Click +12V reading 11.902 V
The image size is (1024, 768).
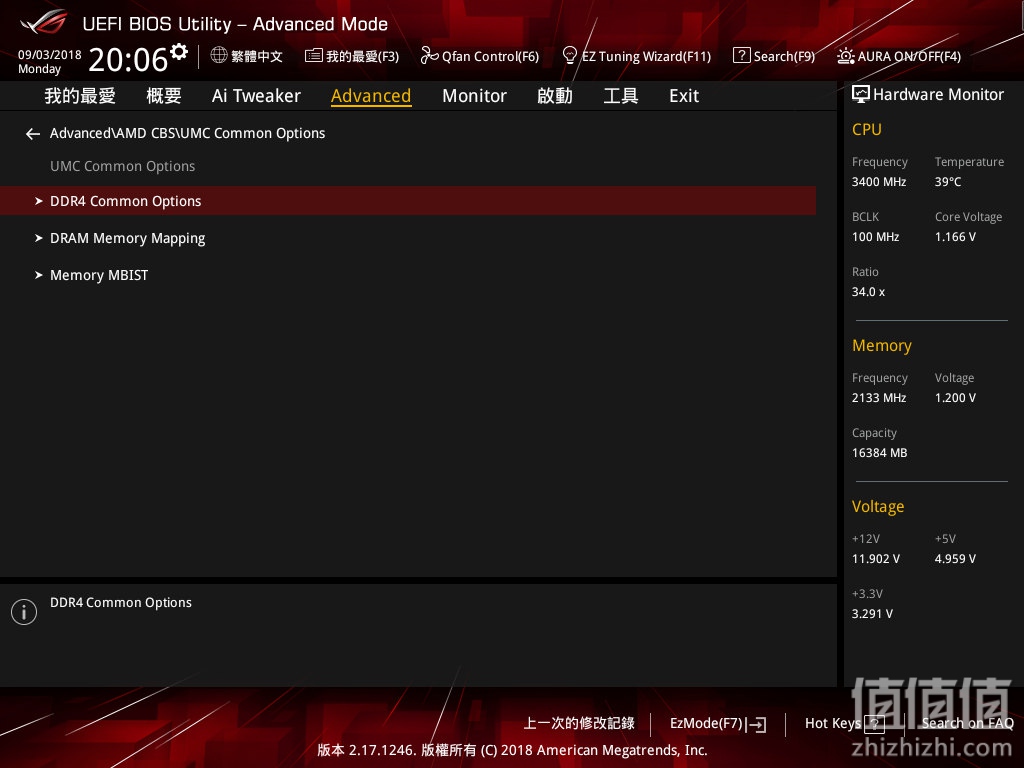875,559
